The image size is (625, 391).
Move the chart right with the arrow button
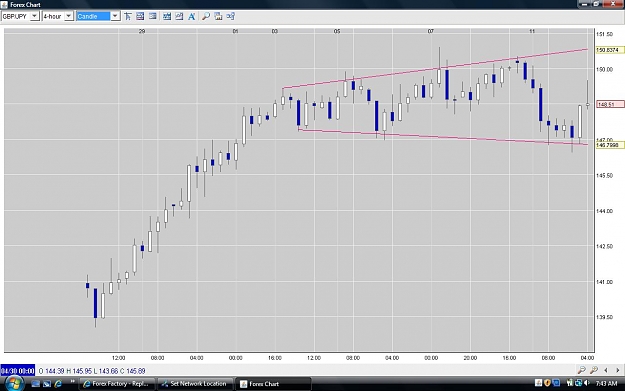click(618, 370)
